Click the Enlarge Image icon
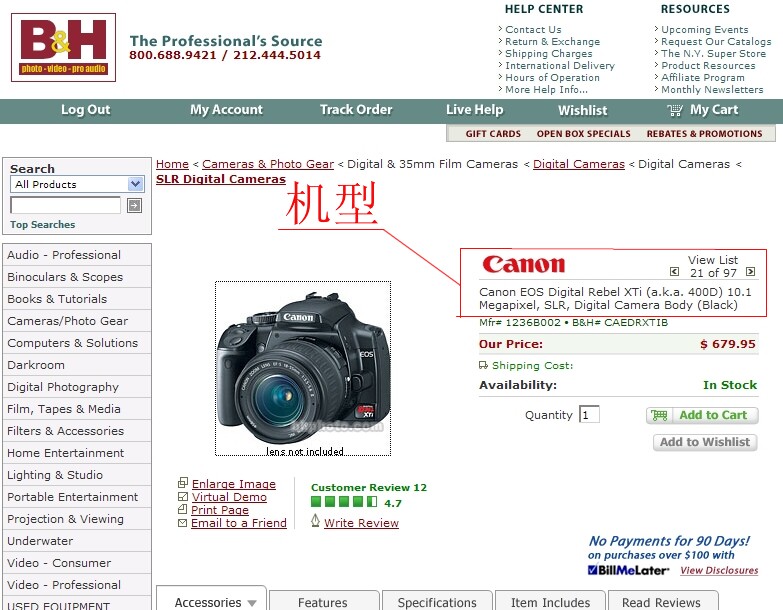Image resolution: width=783 pixels, height=610 pixels. (182, 484)
